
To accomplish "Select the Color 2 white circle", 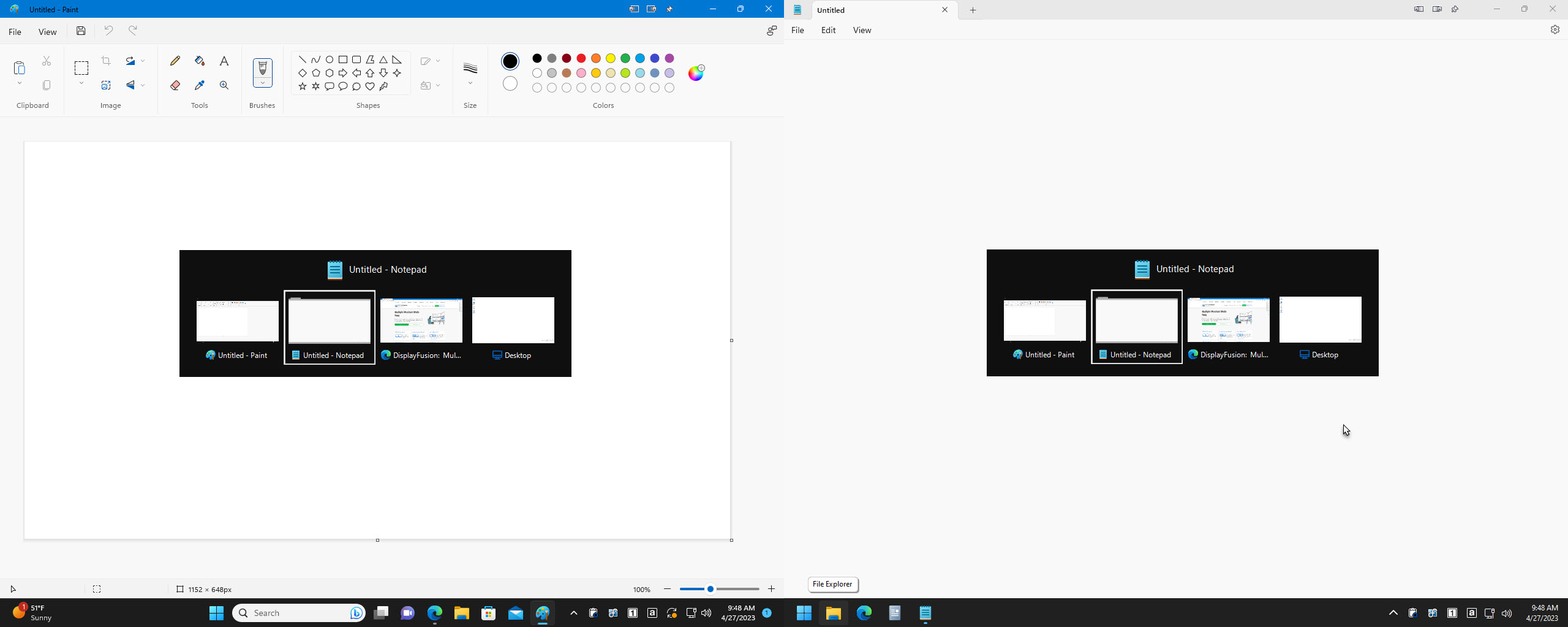I will coord(510,84).
